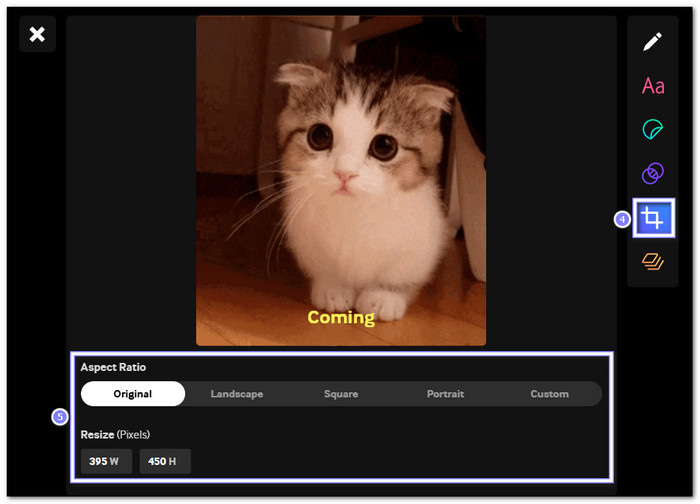Open the Aa text caption tool
Screen dimensions: 700x504
(653, 86)
